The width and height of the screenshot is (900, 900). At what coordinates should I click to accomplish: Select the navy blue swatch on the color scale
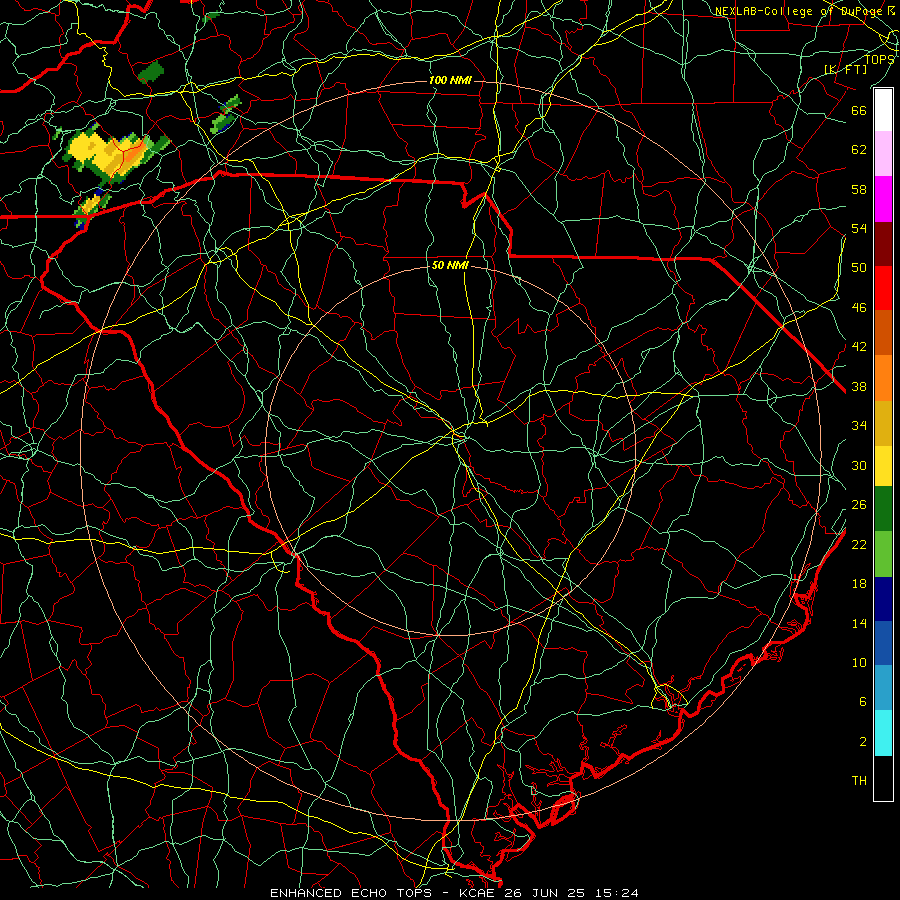pos(883,599)
